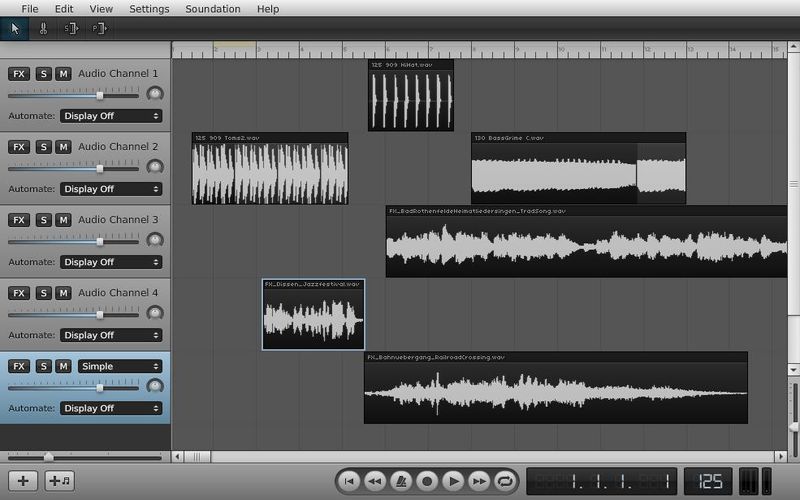Open FX for Audio Channel 2
This screenshot has height=500, width=800.
19,147
